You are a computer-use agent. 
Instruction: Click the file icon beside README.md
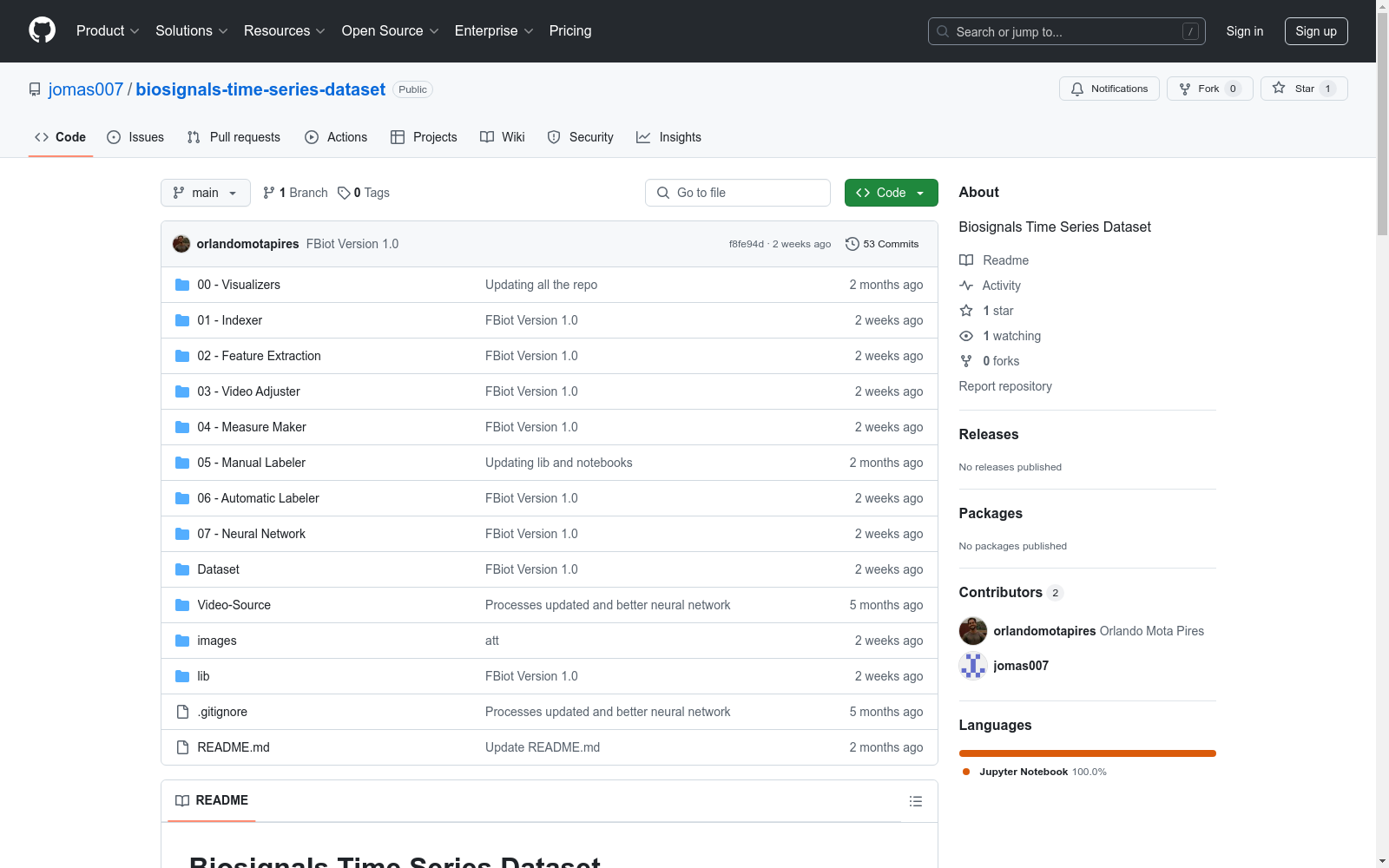[182, 747]
